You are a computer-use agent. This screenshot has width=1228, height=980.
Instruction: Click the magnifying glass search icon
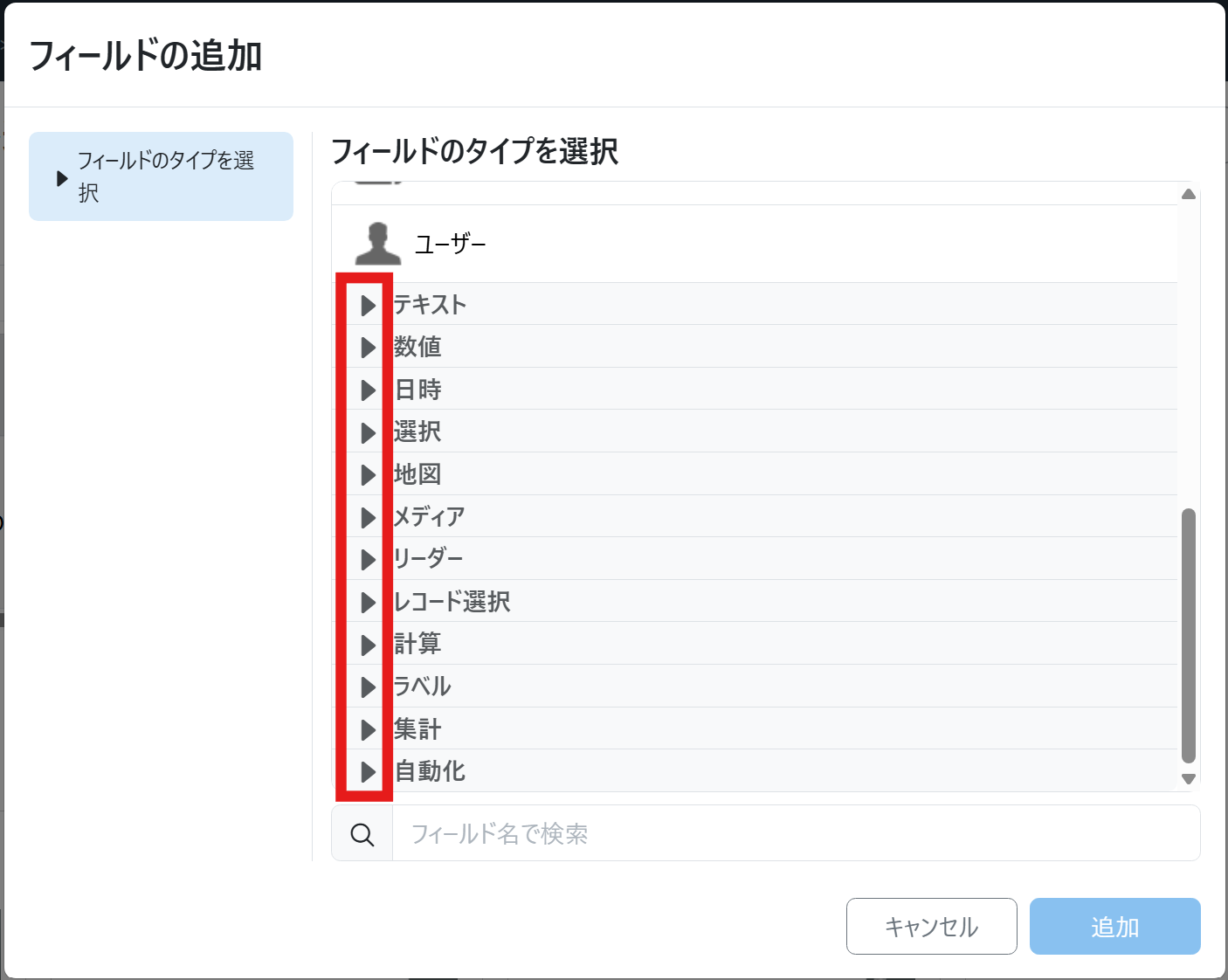pos(362,834)
